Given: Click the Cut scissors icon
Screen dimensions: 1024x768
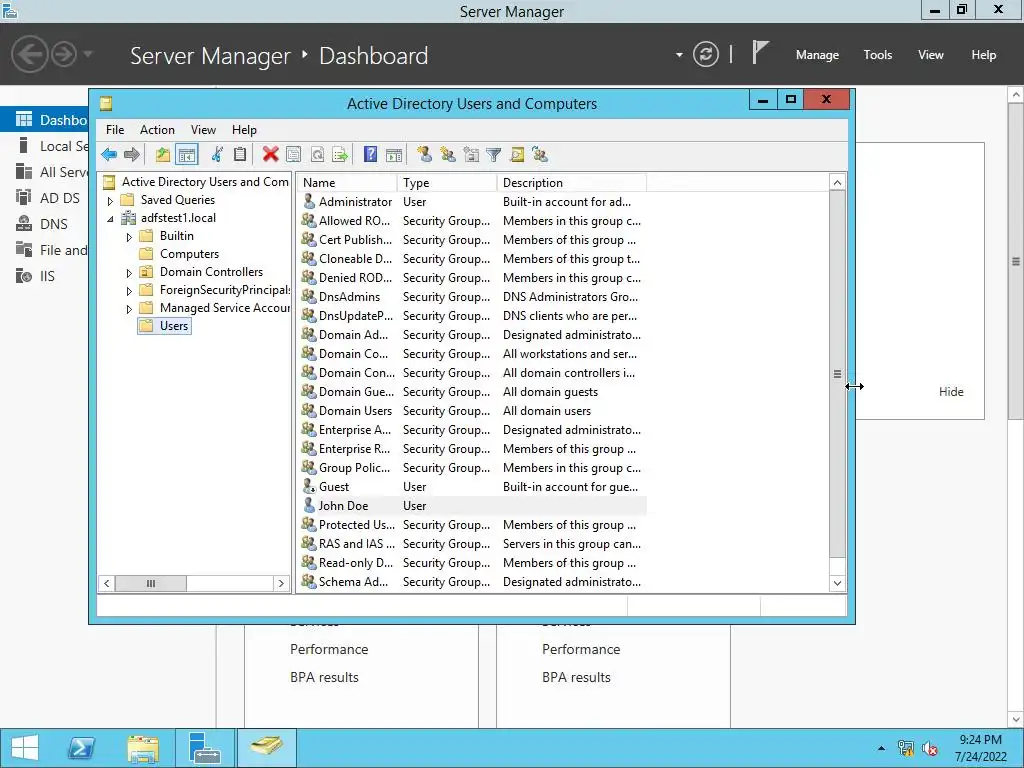Looking at the screenshot, I should 217,155.
